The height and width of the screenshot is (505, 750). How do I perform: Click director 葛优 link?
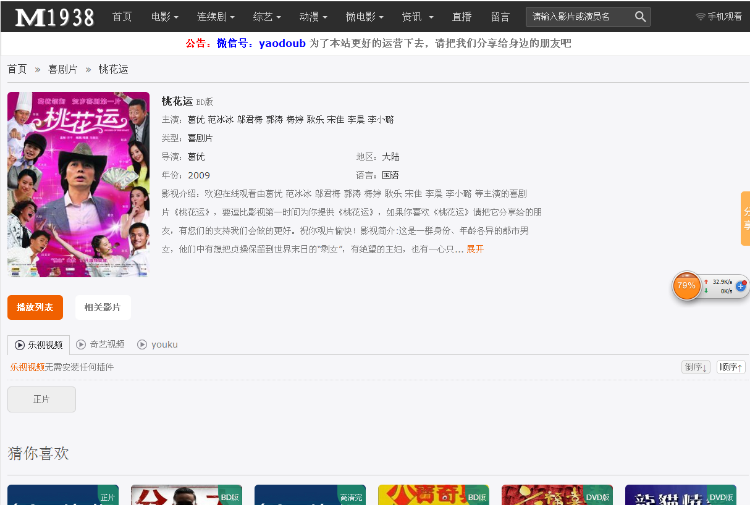coord(196,157)
